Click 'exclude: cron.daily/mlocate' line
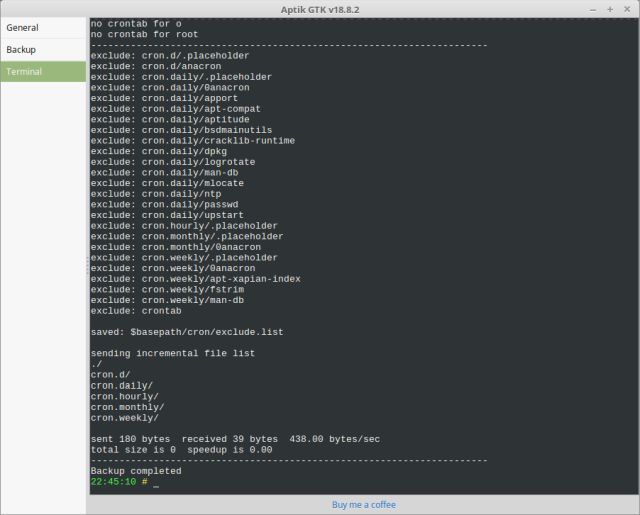Image resolution: width=640 pixels, height=515 pixels. click(x=167, y=183)
